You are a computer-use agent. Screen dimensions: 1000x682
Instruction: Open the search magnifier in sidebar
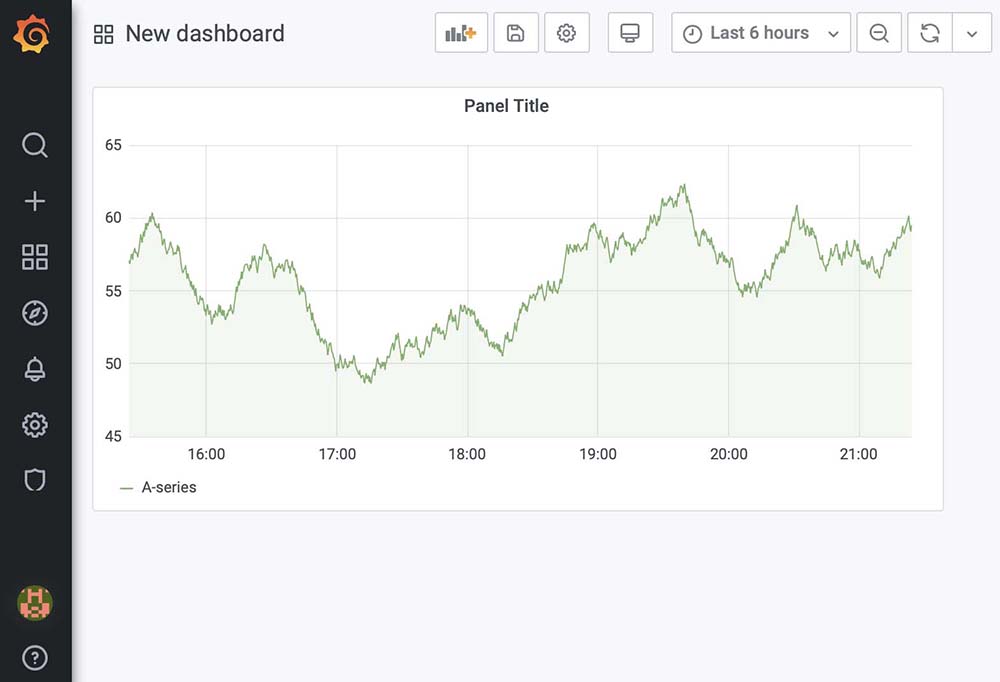point(34,145)
